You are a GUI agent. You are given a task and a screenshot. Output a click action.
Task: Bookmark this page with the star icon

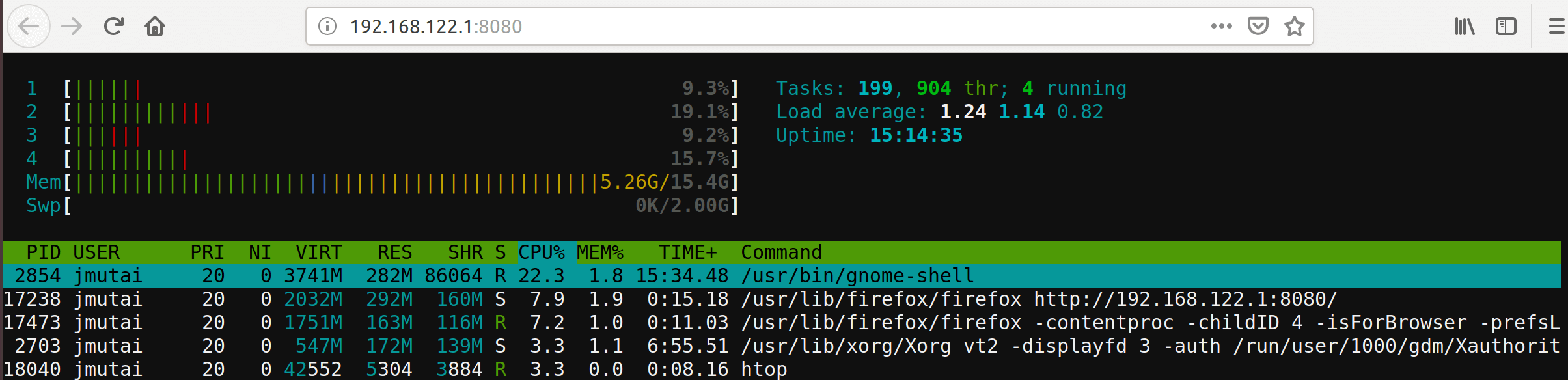[x=1295, y=26]
